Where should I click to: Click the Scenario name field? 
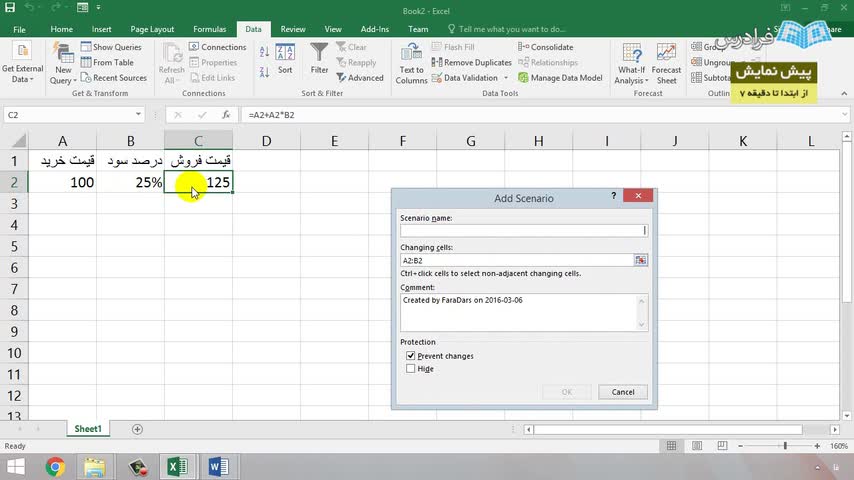coord(524,230)
